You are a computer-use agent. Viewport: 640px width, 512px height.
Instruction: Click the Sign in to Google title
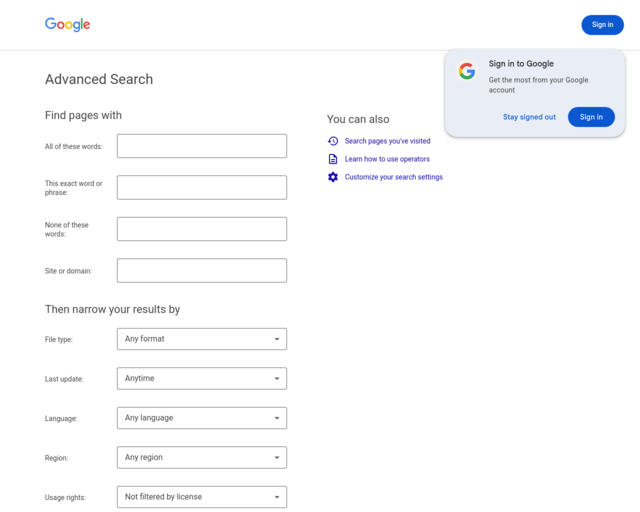pos(521,64)
